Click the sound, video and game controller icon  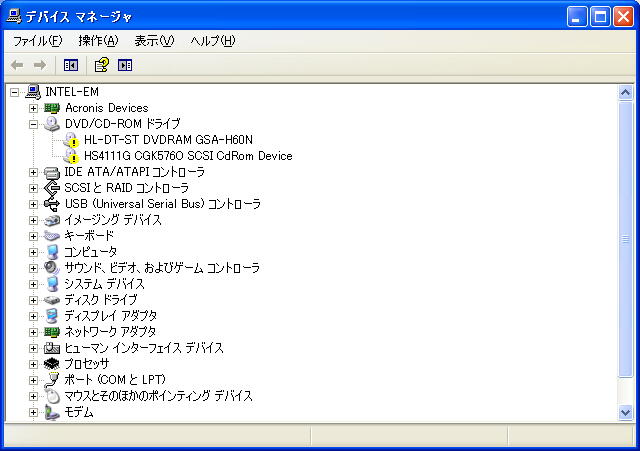point(52,268)
